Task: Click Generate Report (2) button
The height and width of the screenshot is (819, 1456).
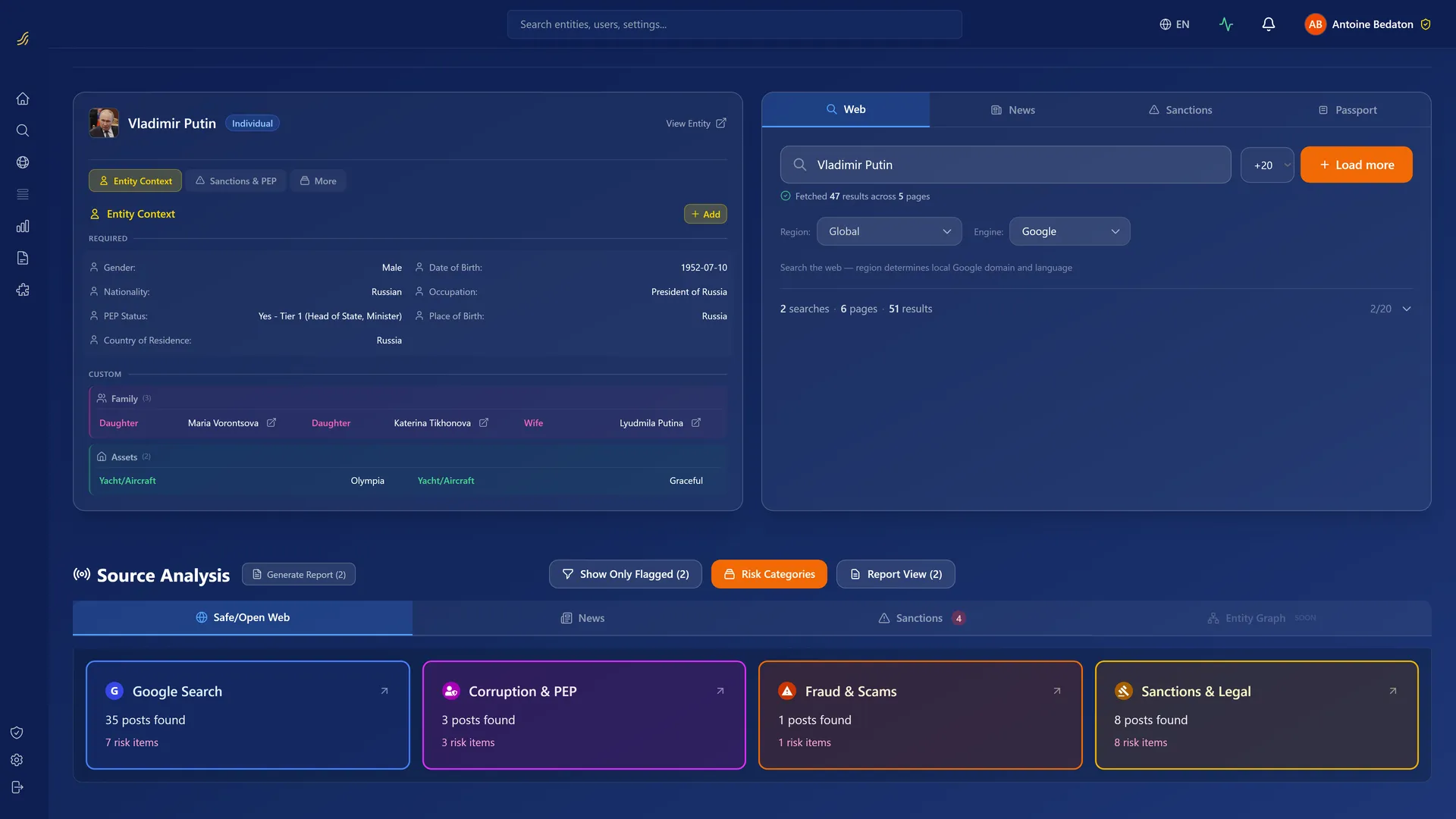Action: (299, 574)
